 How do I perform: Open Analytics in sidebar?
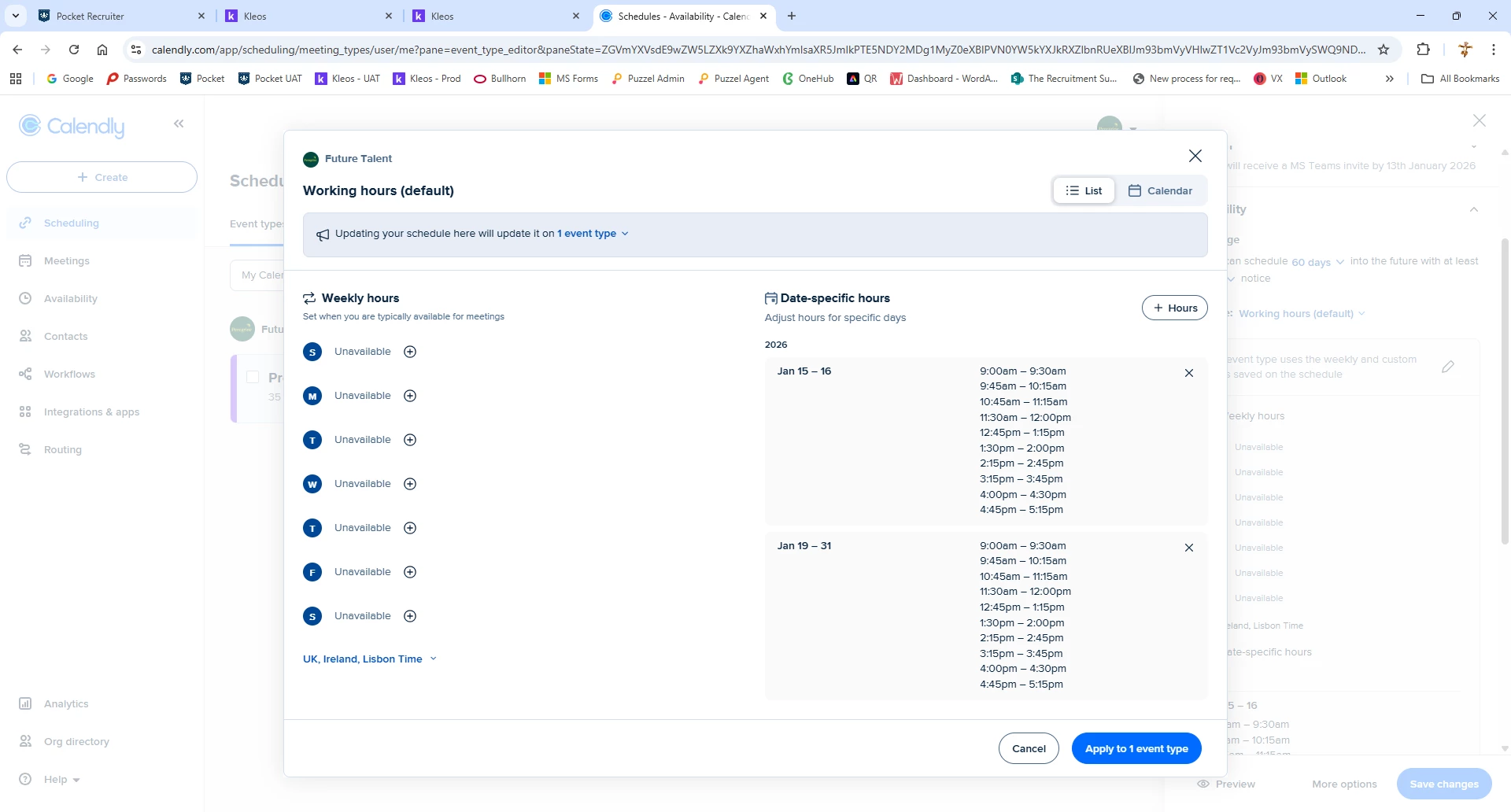102,703
